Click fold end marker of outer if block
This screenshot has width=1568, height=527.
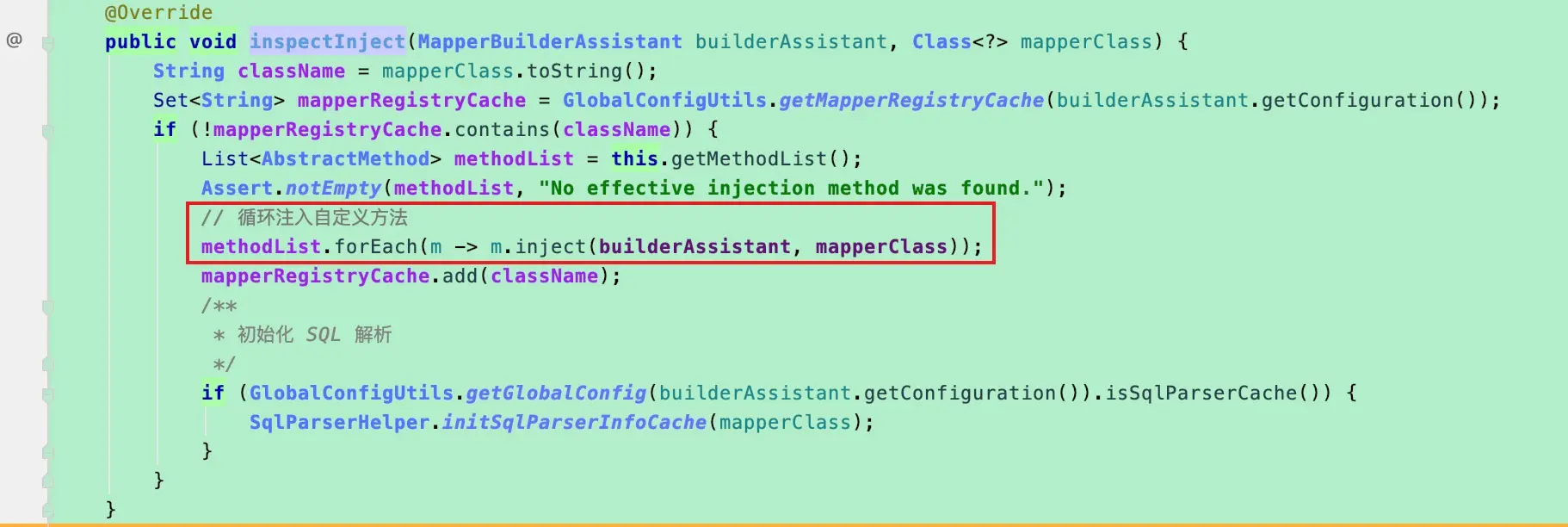48,481
